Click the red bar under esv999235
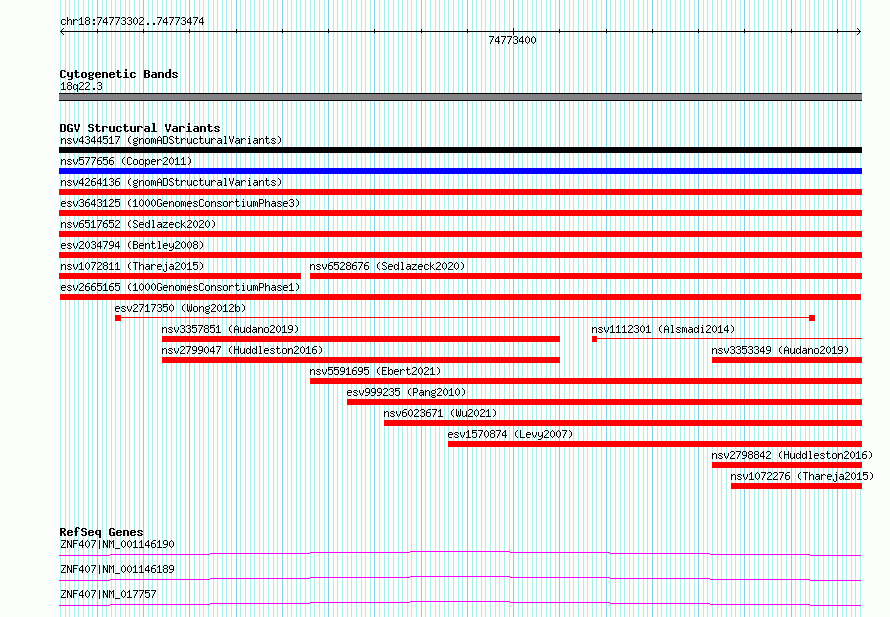The height and width of the screenshot is (617, 890). point(604,402)
